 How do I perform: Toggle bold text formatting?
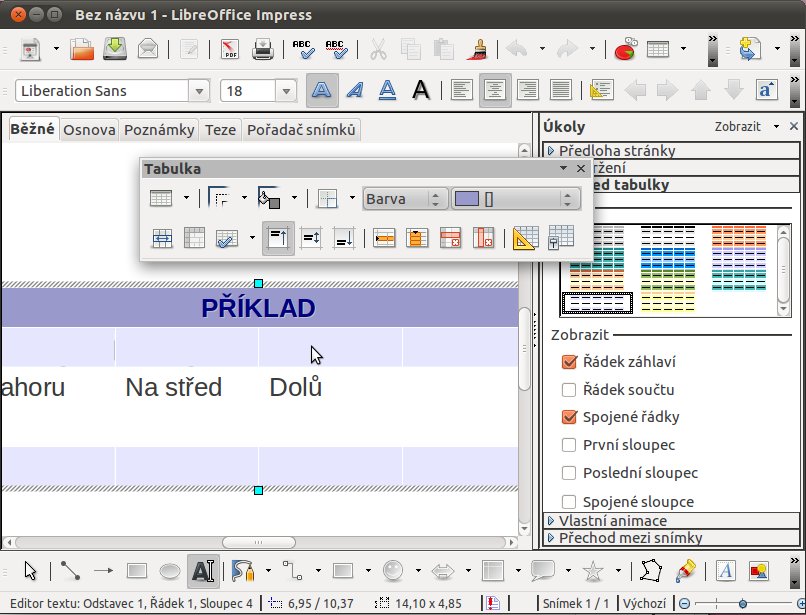pyautogui.click(x=322, y=91)
